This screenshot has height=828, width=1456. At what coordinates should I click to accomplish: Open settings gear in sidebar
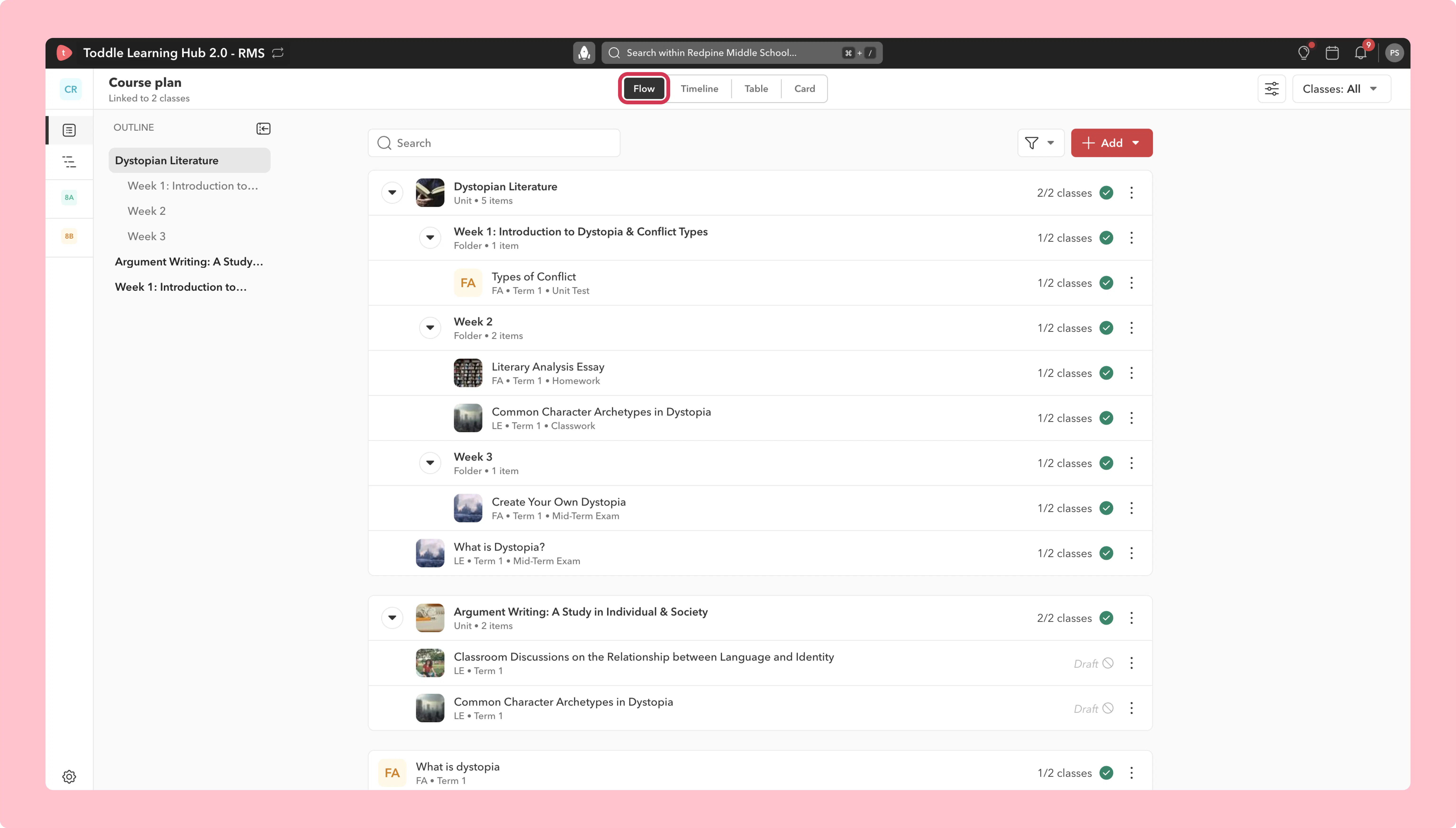pos(69,777)
